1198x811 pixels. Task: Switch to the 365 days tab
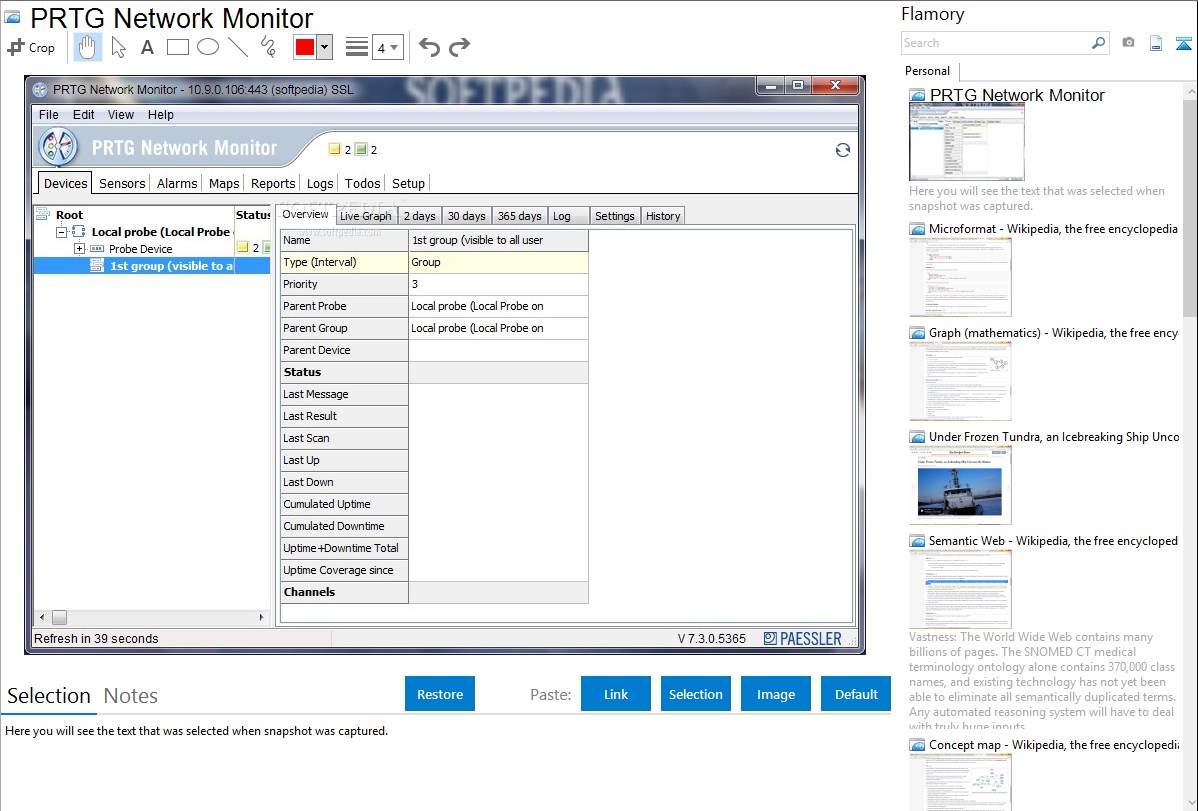[x=520, y=216]
